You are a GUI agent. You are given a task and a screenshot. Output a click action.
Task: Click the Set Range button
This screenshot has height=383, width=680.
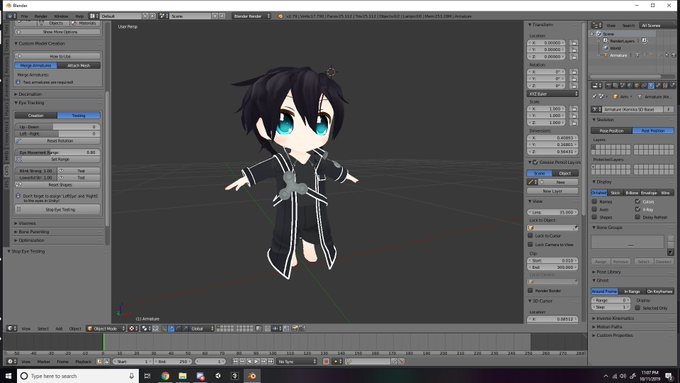(x=58, y=159)
